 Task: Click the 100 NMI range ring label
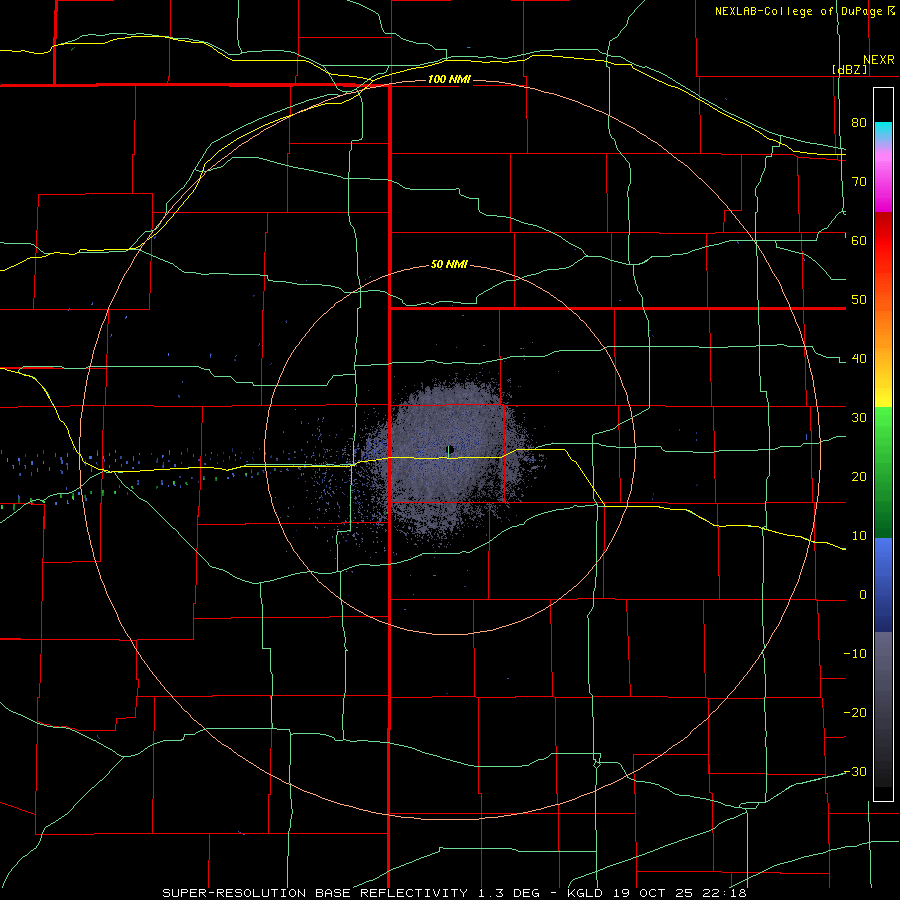(449, 79)
